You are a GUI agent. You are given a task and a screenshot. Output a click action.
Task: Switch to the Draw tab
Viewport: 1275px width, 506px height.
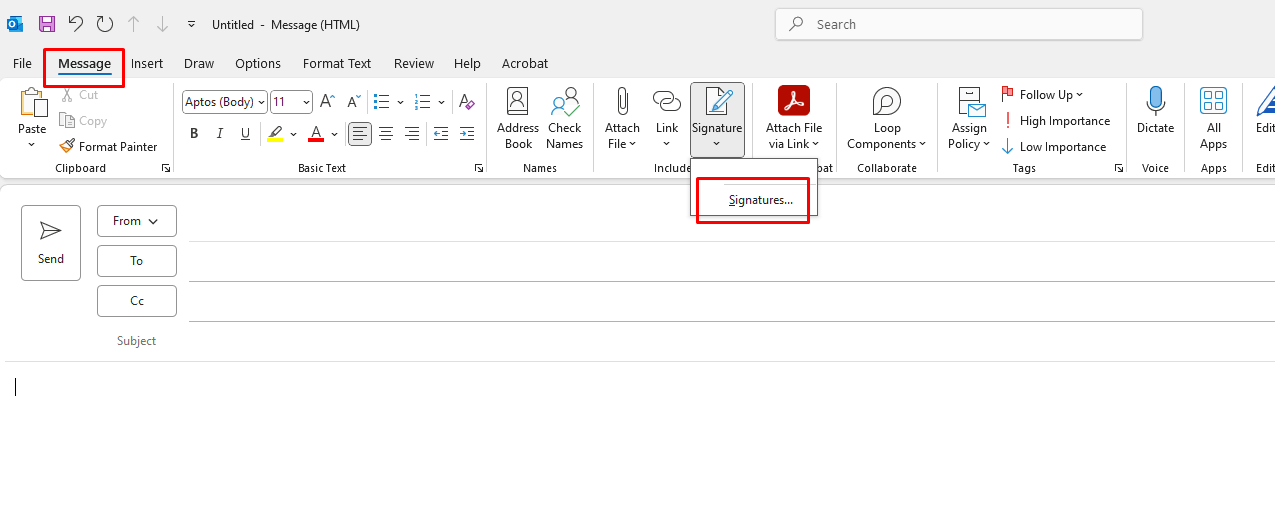[199, 63]
